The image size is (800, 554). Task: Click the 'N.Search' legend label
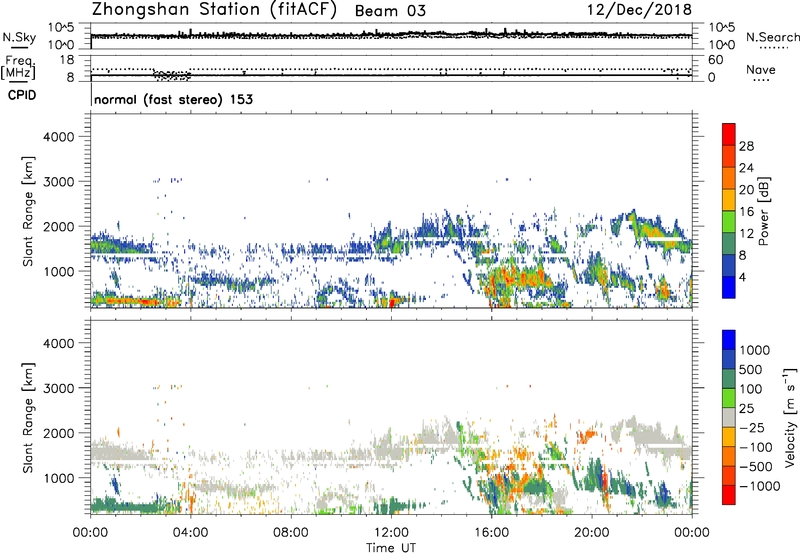(x=772, y=37)
